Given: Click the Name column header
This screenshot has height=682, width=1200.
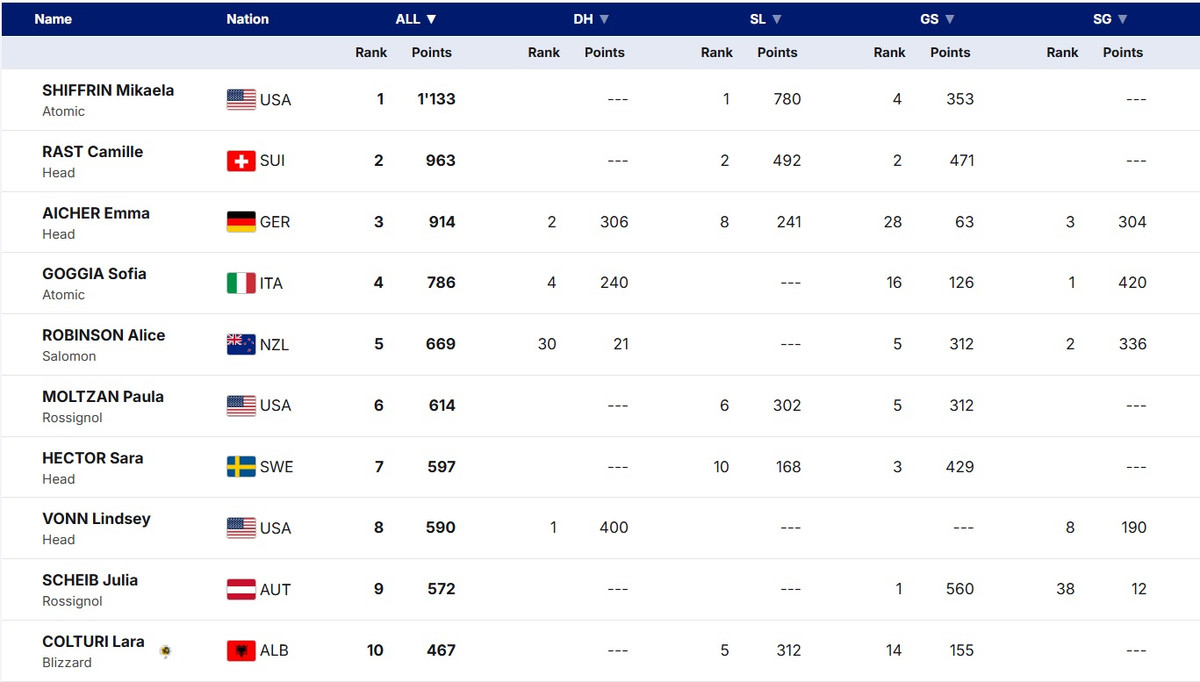Looking at the screenshot, I should pyautogui.click(x=53, y=19).
